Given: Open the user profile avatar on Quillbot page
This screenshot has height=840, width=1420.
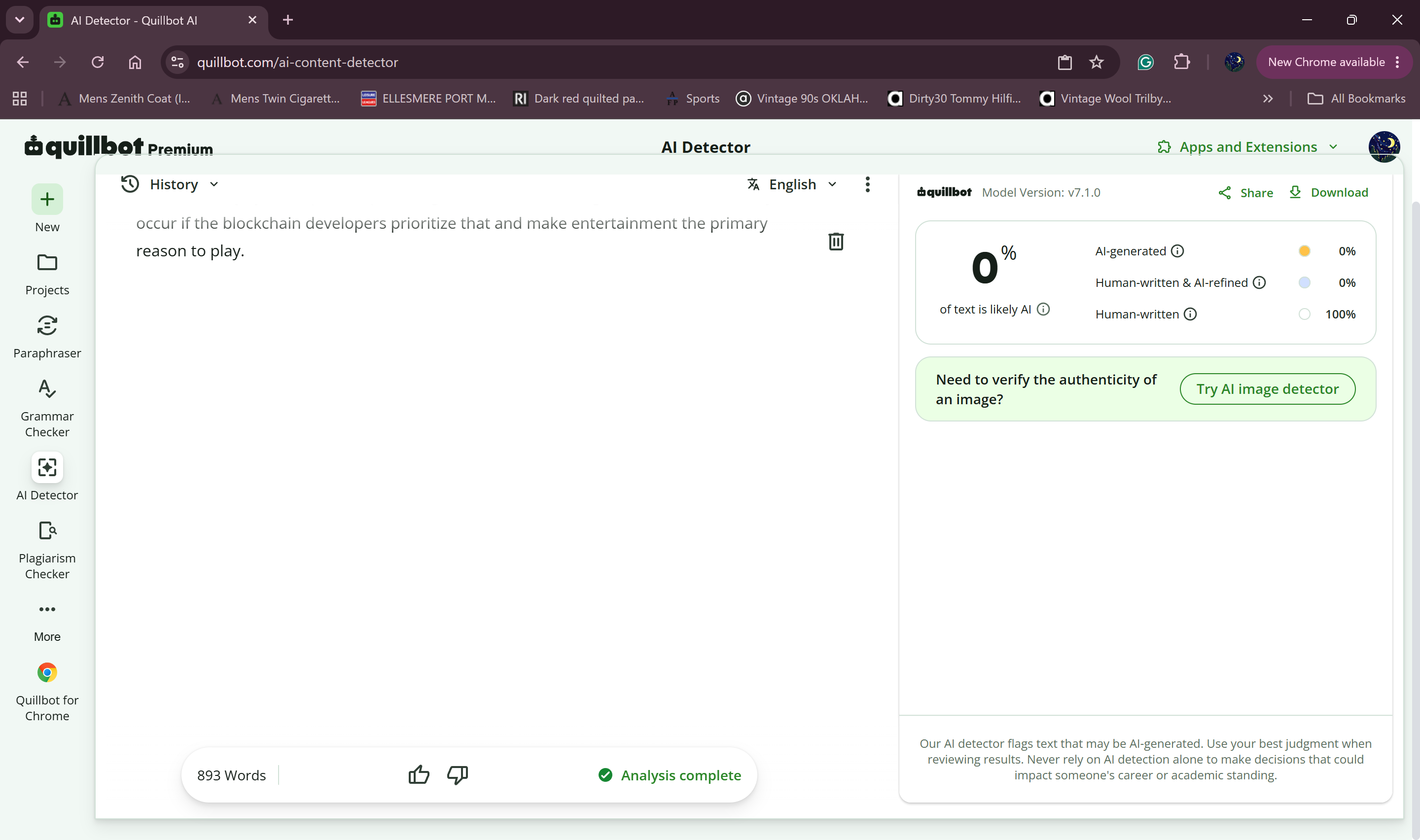Looking at the screenshot, I should point(1384,146).
